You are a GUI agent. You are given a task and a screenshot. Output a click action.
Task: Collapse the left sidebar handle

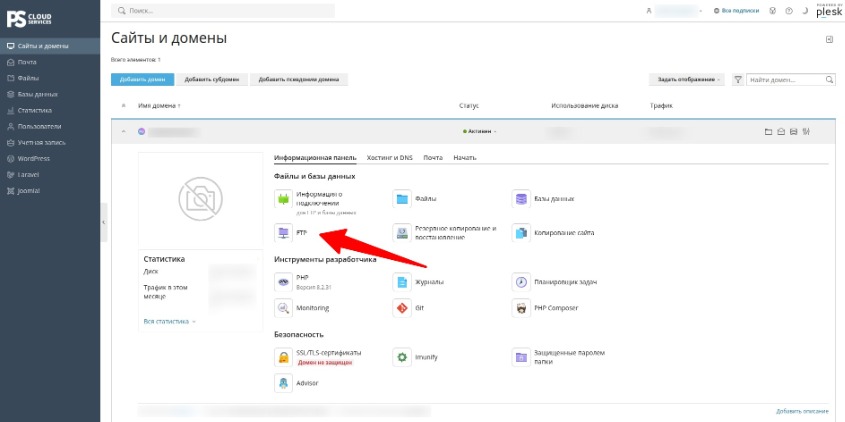coord(103,222)
